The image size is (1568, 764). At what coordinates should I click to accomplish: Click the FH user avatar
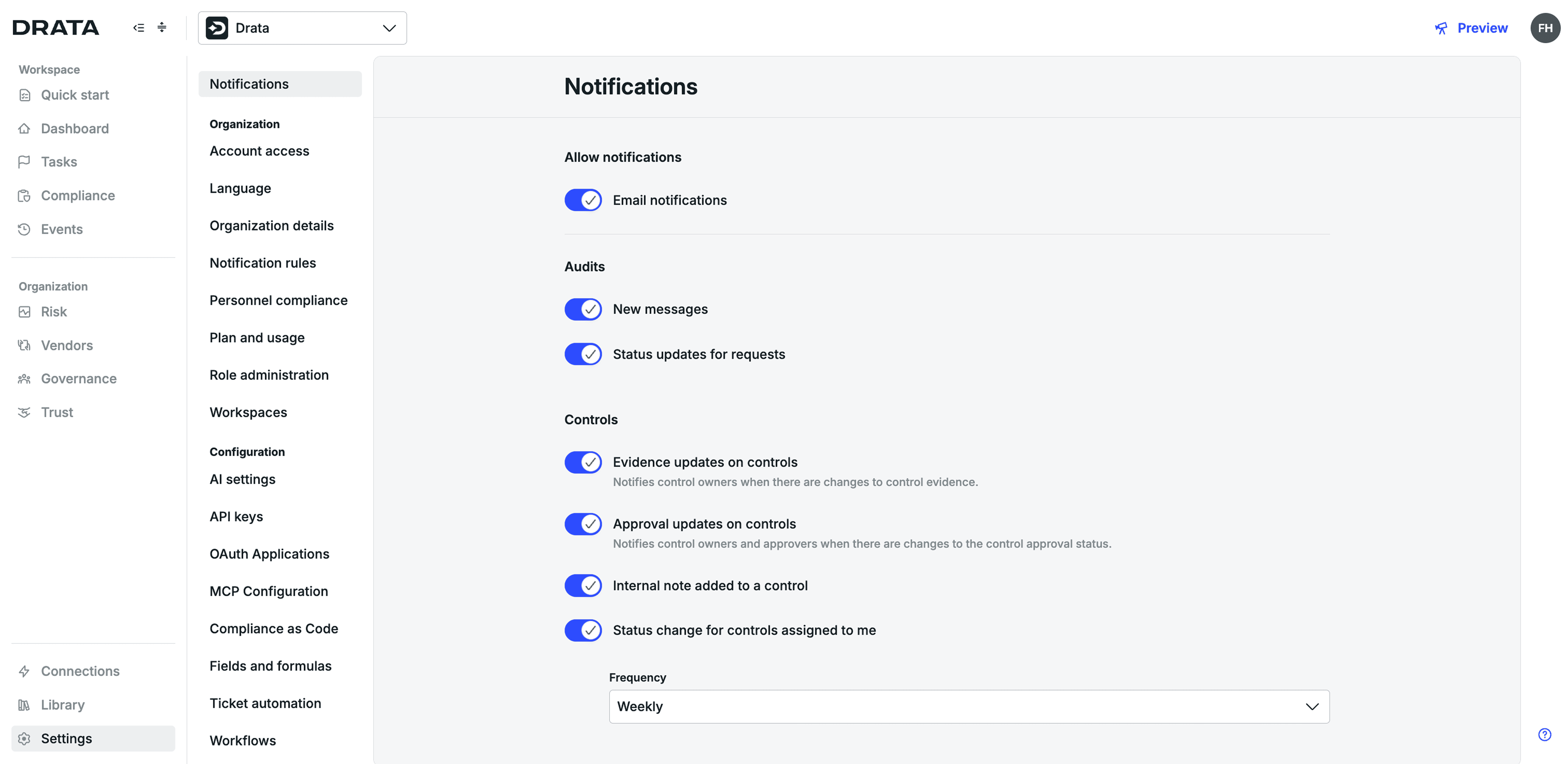pyautogui.click(x=1545, y=28)
